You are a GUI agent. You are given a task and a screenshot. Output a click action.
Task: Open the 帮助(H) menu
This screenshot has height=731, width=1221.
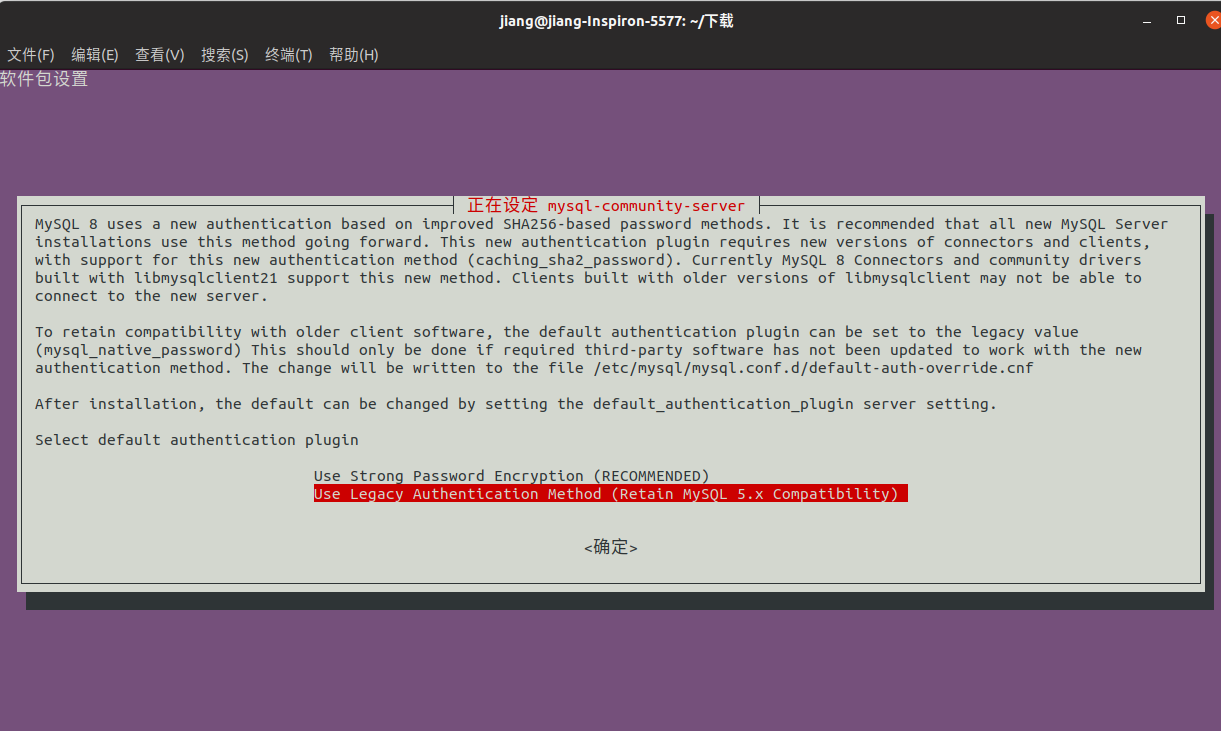click(x=352, y=55)
